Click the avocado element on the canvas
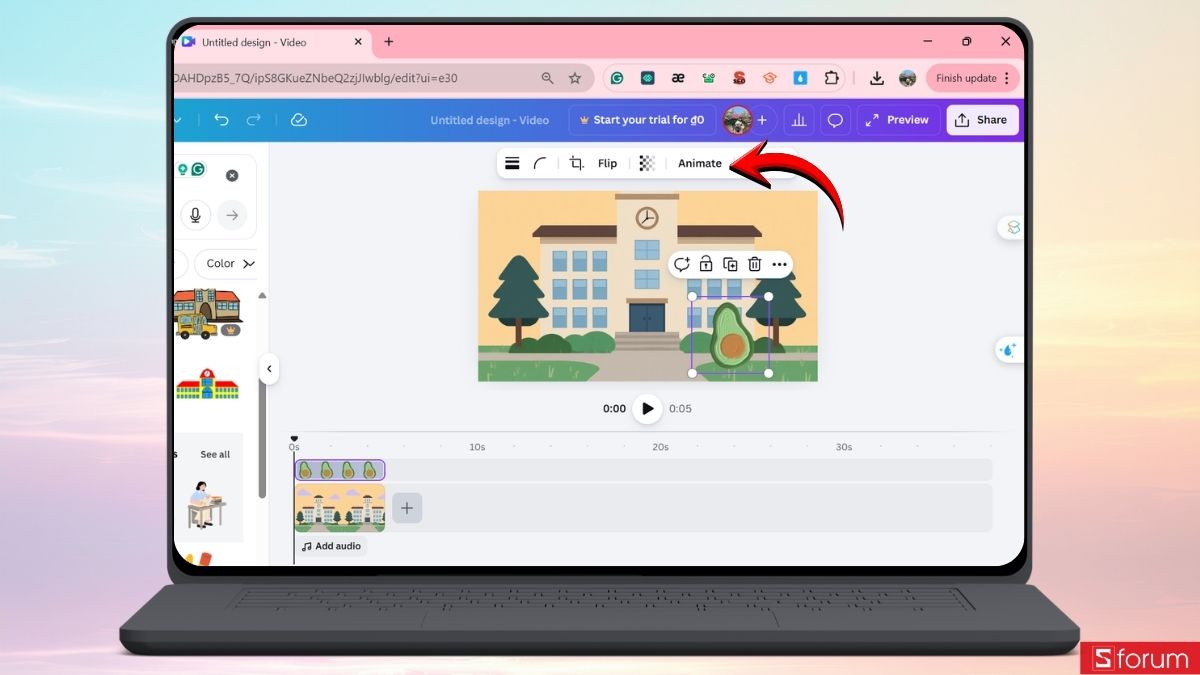 coord(731,336)
